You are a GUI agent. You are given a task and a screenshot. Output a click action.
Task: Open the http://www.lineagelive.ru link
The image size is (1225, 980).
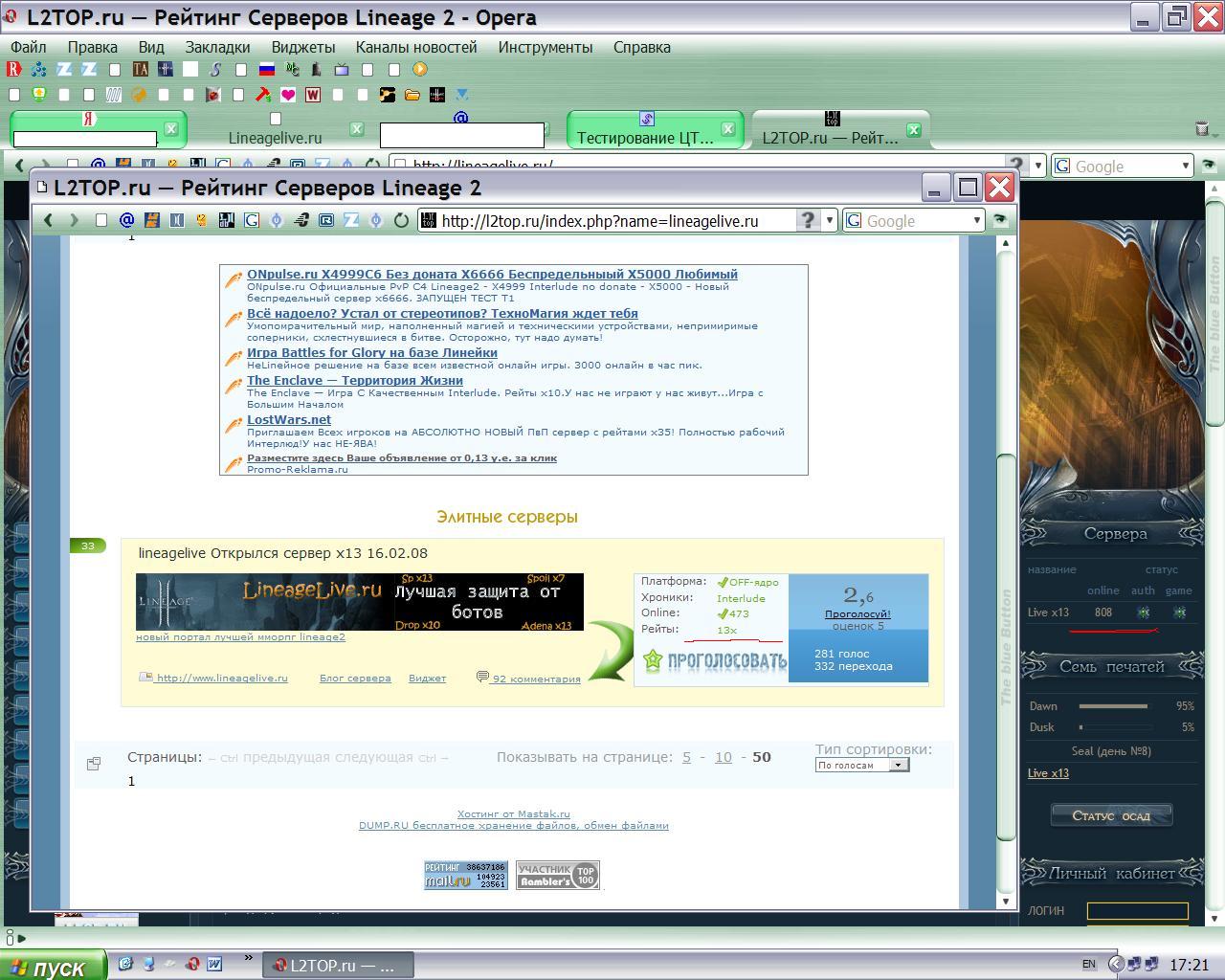[x=221, y=679]
